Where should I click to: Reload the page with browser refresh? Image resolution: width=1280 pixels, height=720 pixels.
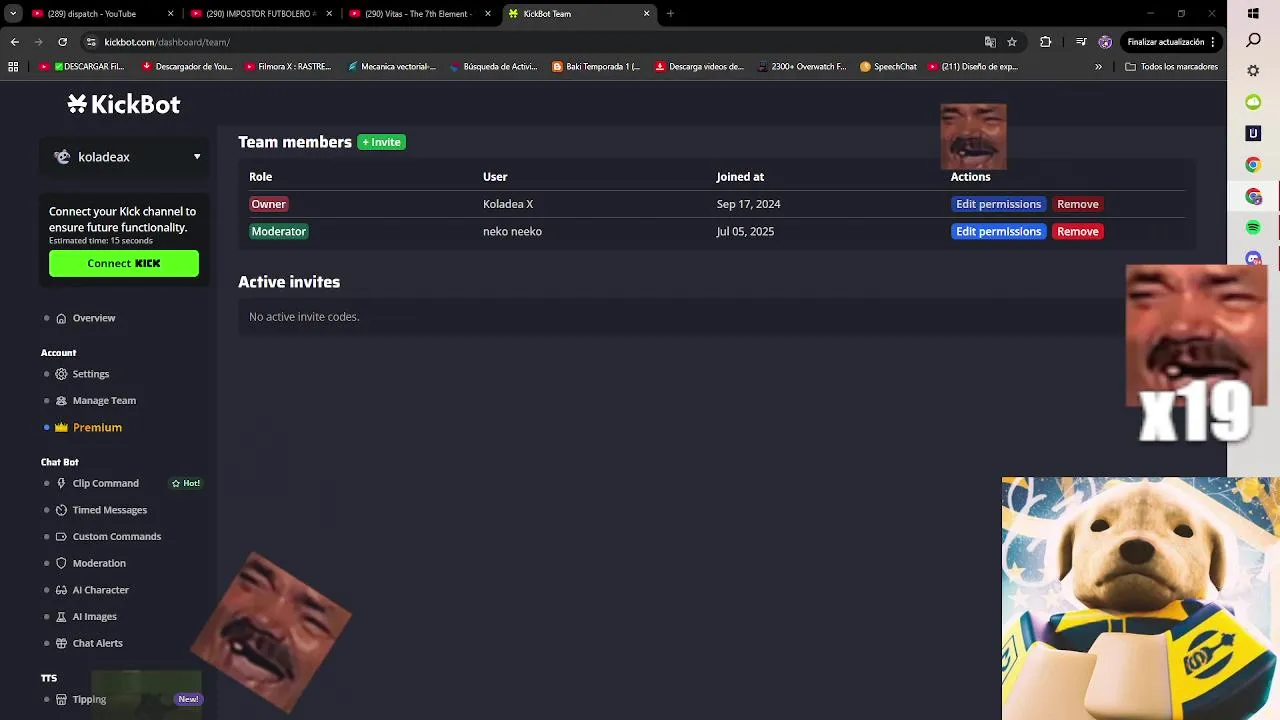62,42
